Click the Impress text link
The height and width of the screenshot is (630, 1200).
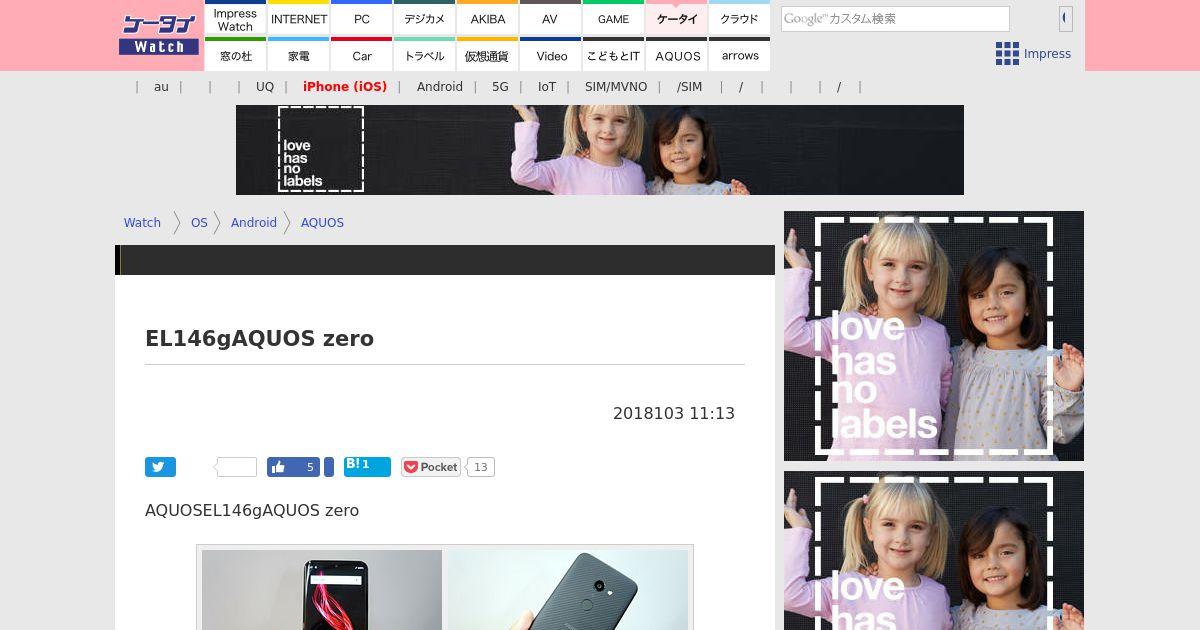(1047, 54)
